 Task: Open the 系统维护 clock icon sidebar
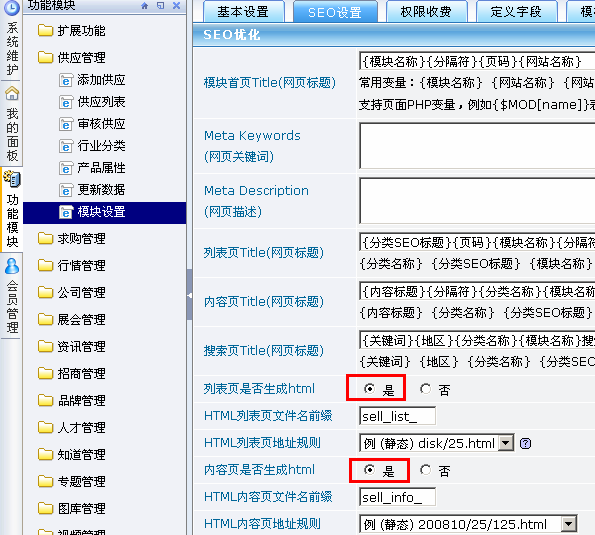tap(12, 8)
